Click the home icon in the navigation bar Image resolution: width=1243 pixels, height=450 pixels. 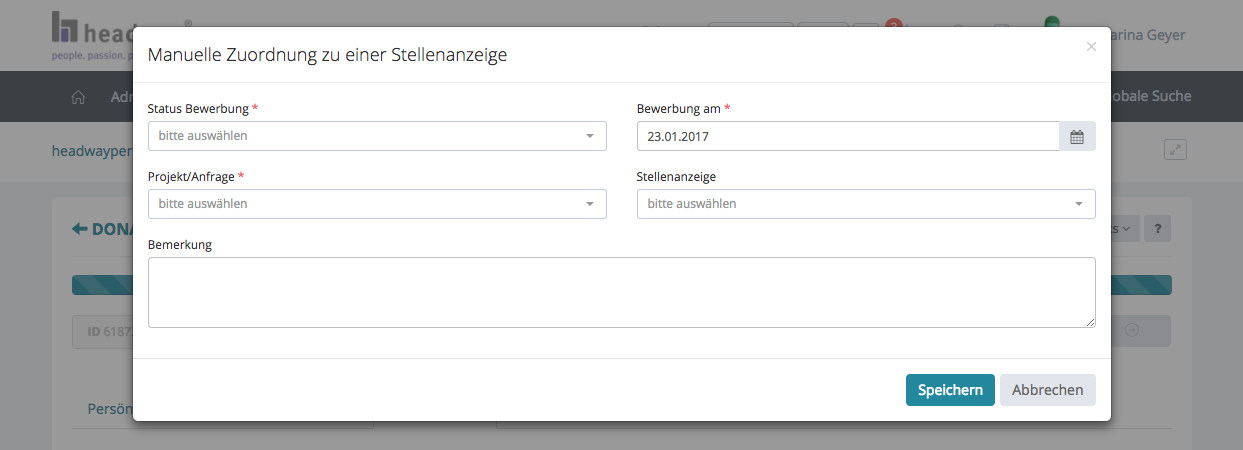[78, 97]
